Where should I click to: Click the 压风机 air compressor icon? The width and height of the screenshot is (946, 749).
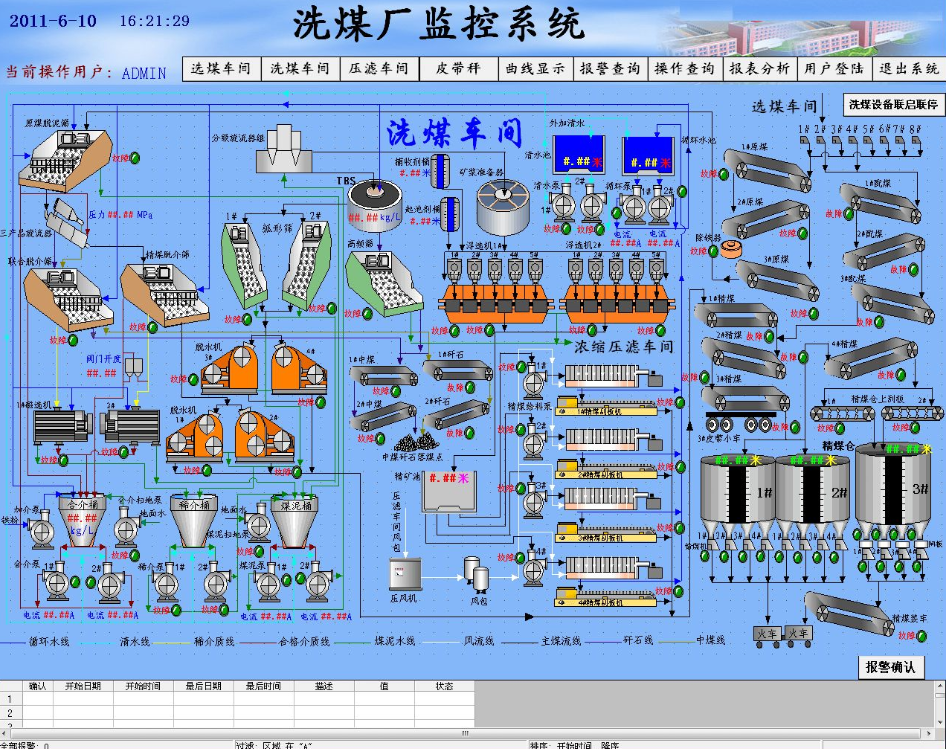point(404,574)
